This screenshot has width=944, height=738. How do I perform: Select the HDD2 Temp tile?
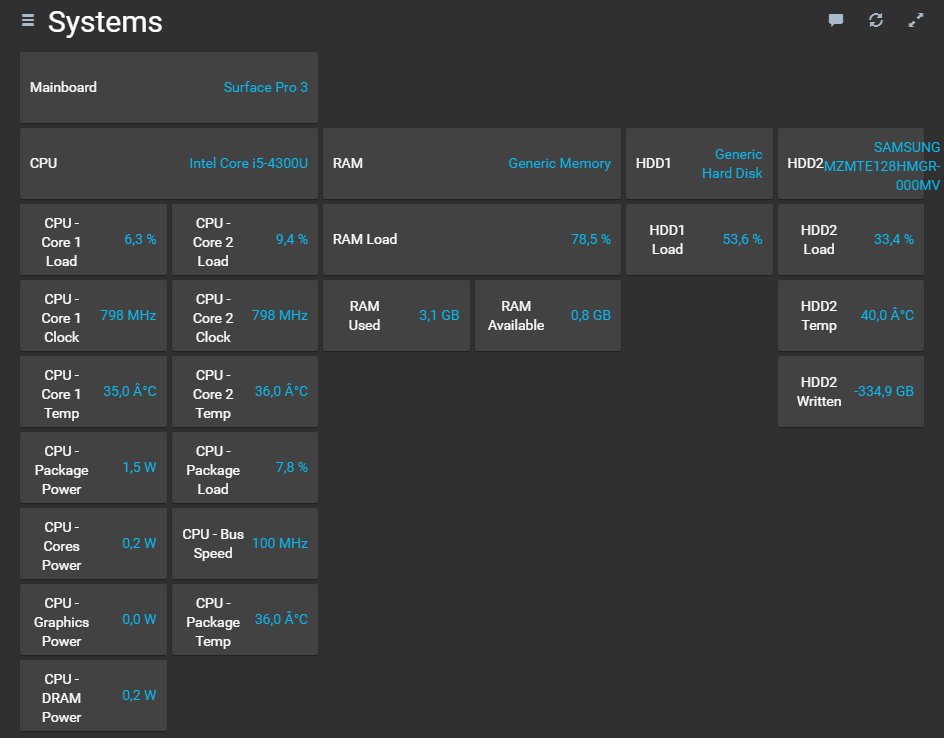[850, 315]
